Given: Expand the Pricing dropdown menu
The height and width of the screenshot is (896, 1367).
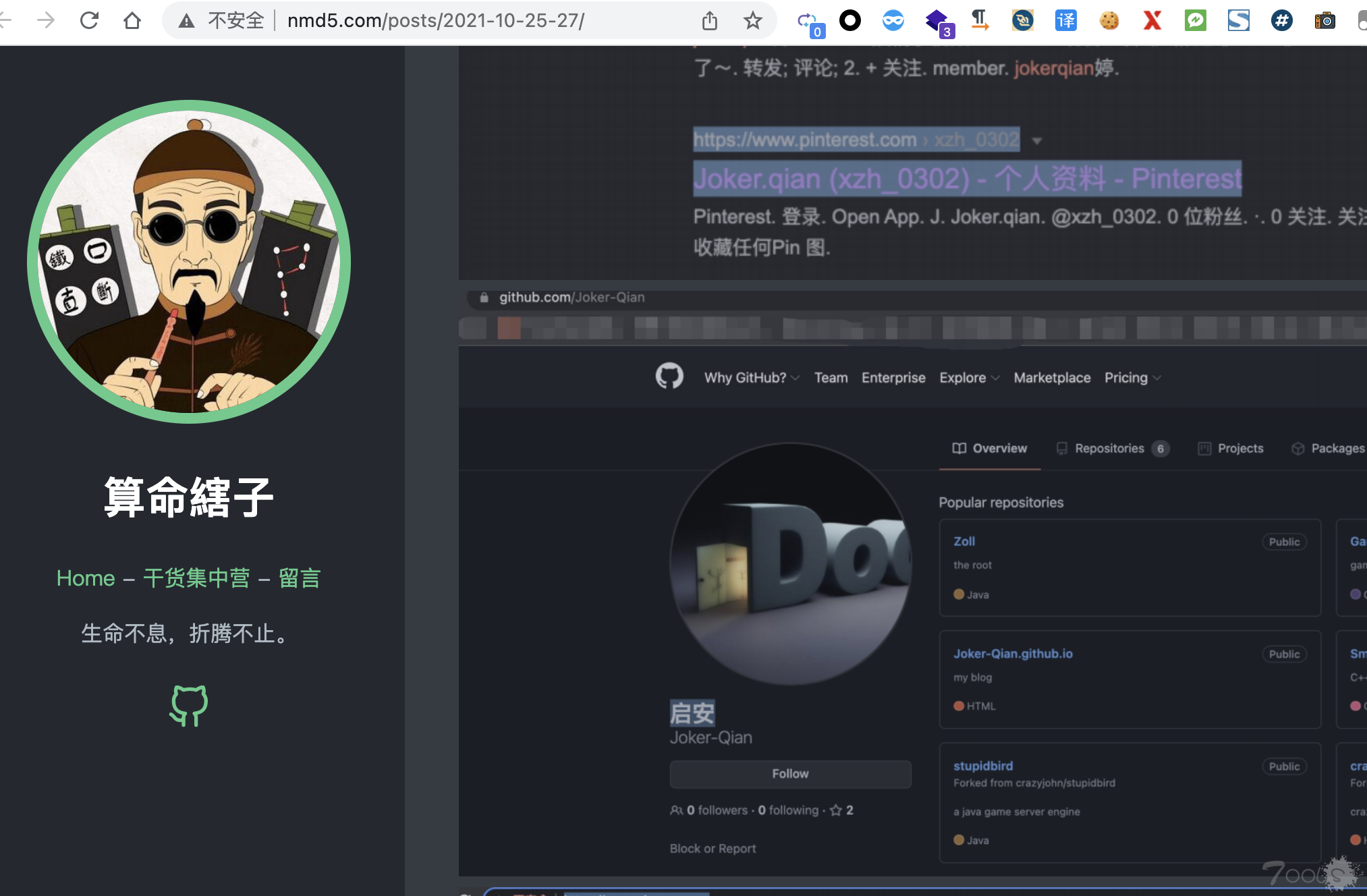Looking at the screenshot, I should [1132, 378].
